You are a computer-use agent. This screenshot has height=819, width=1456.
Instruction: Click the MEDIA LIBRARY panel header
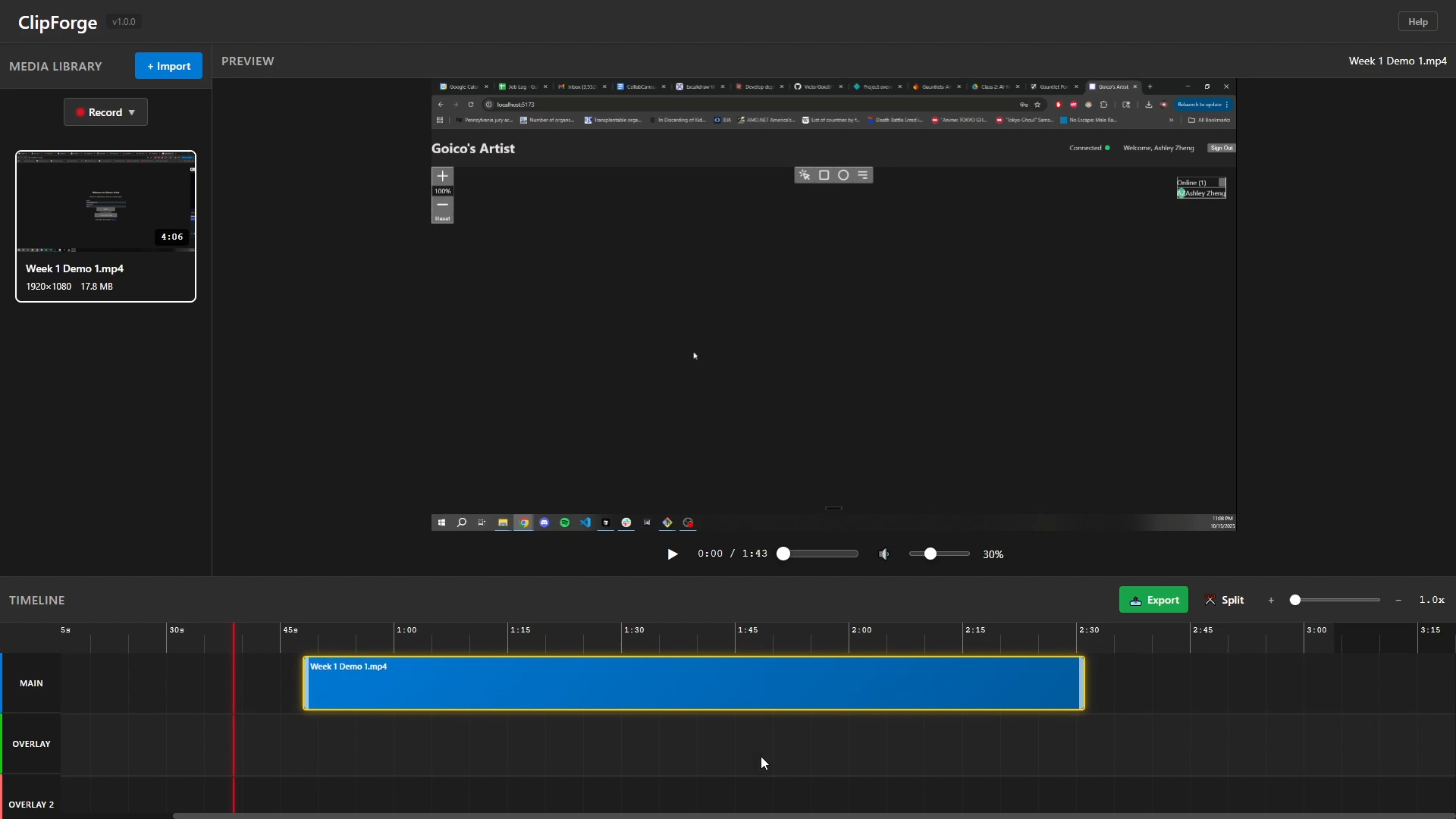click(x=55, y=66)
